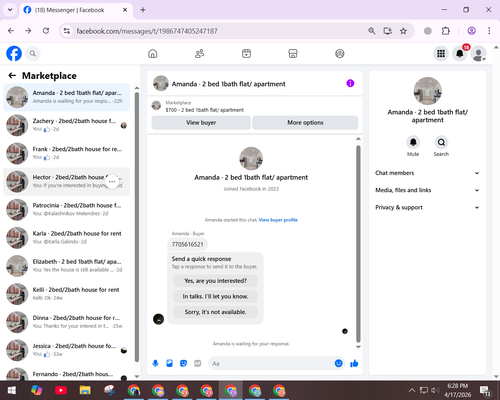Click the message input field Aa
This screenshot has height=400, width=500.
[271, 363]
